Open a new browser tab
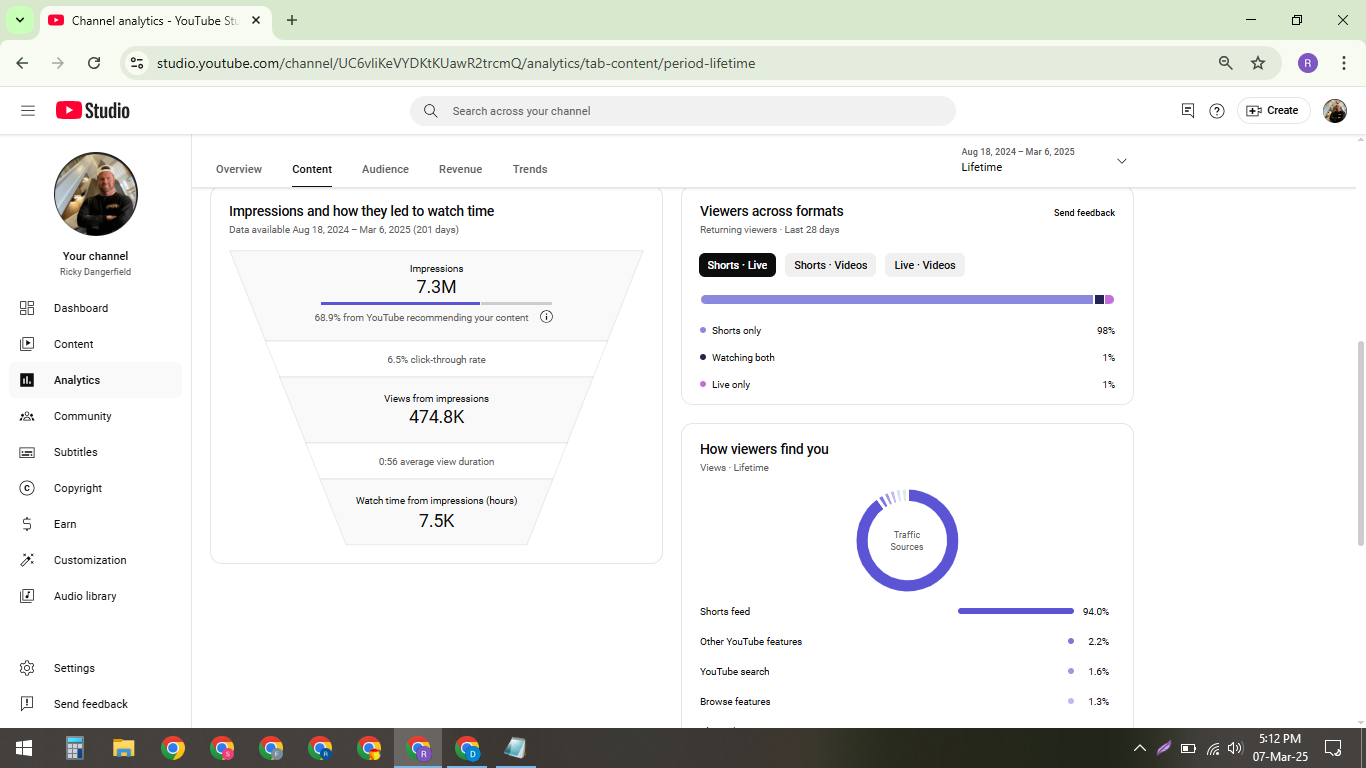 pyautogui.click(x=292, y=20)
